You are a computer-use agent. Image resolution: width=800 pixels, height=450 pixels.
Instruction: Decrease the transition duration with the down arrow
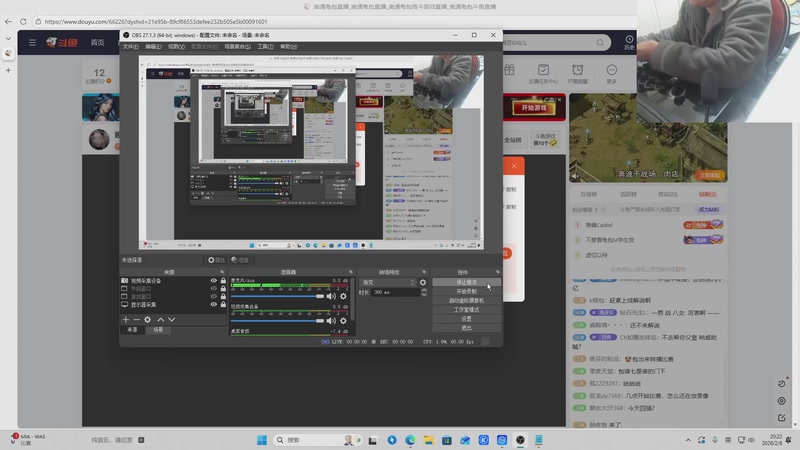(424, 294)
